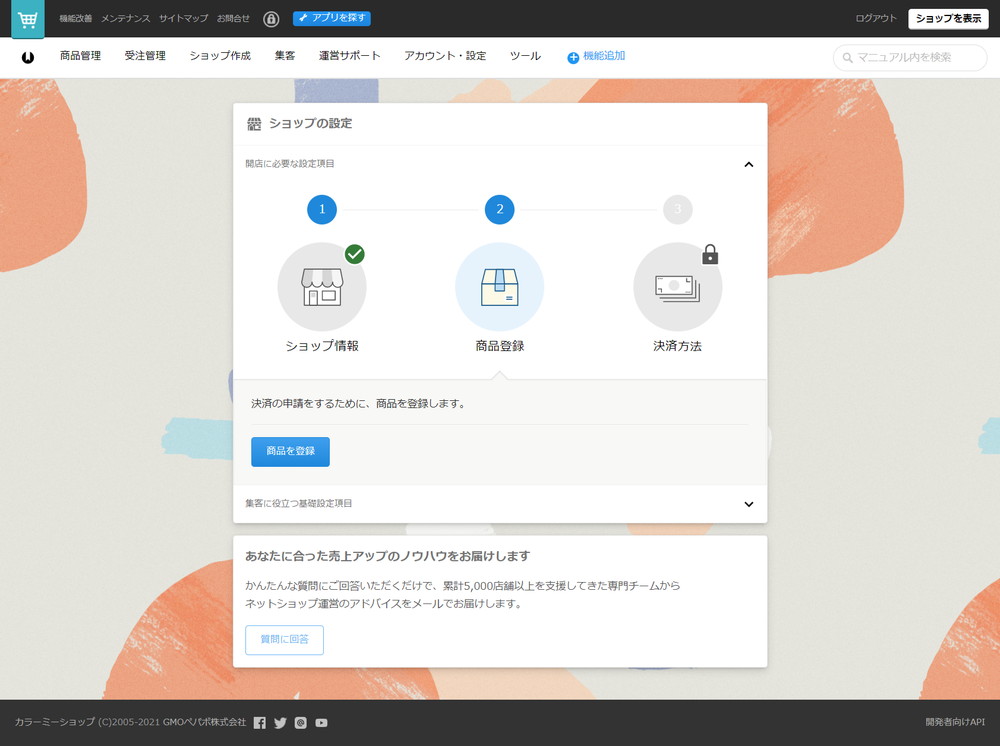Open the ショップ作成 menu
1000x746 pixels.
220,56
